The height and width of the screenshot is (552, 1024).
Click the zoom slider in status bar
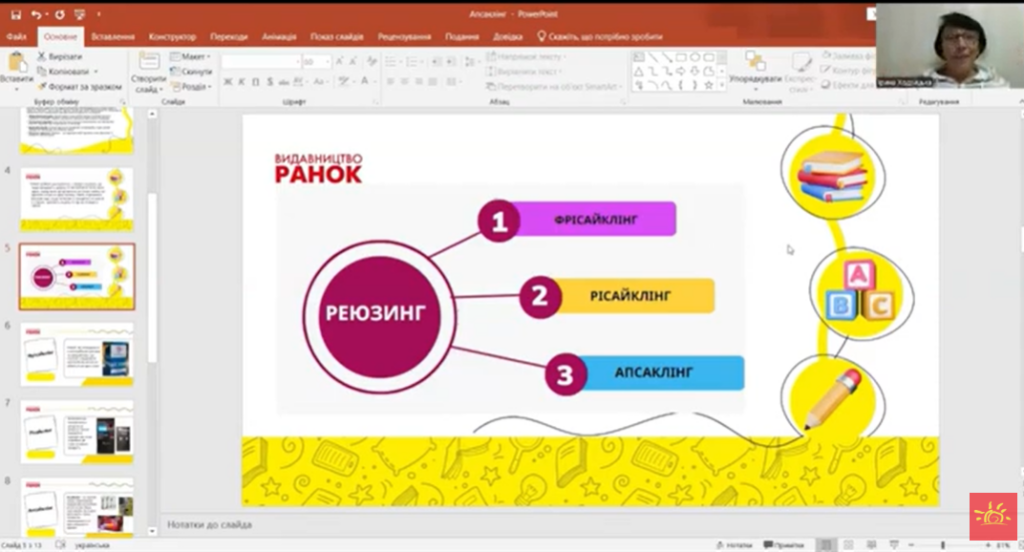pos(943,544)
